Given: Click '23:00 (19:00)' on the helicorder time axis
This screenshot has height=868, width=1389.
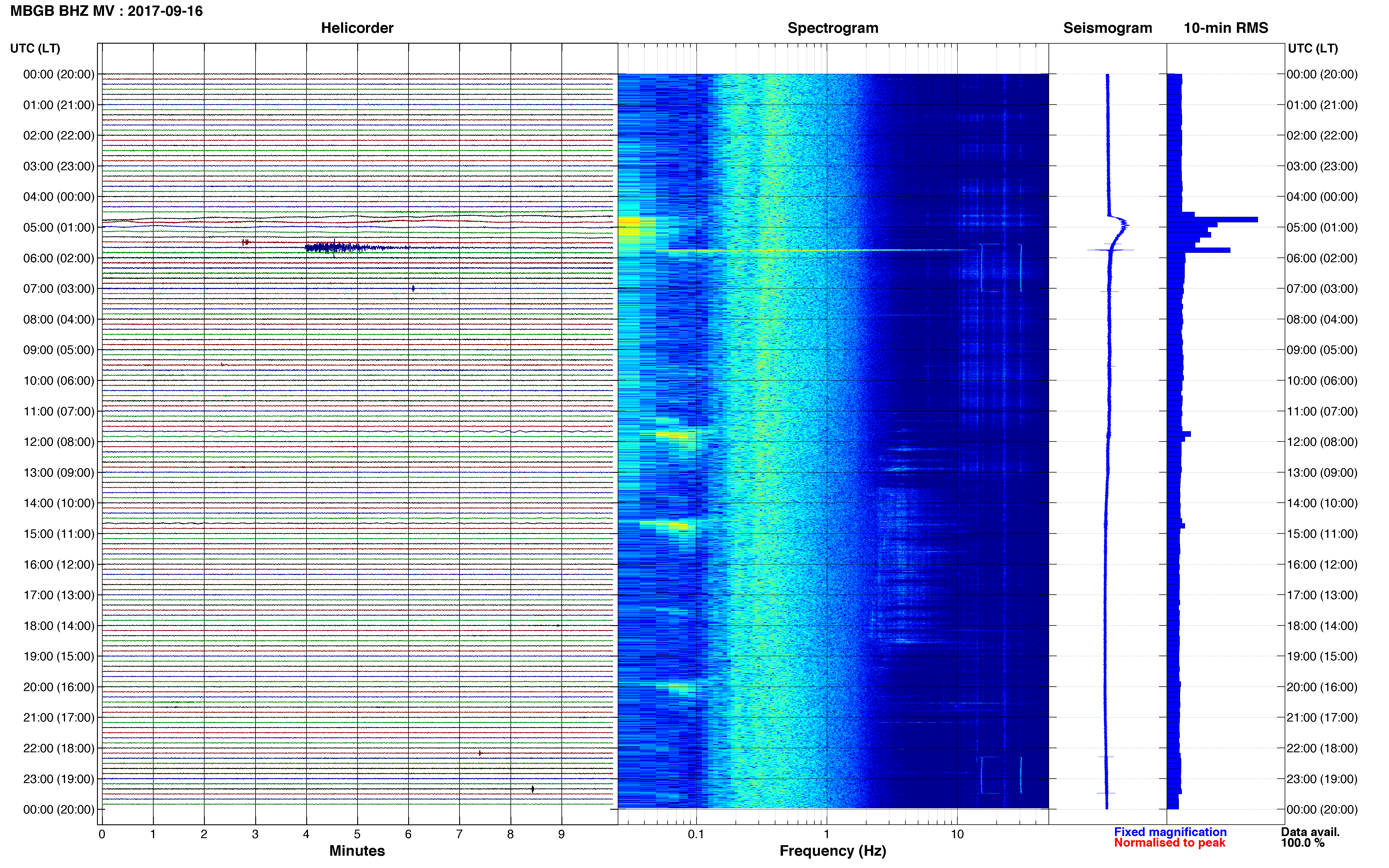Looking at the screenshot, I should point(59,779).
